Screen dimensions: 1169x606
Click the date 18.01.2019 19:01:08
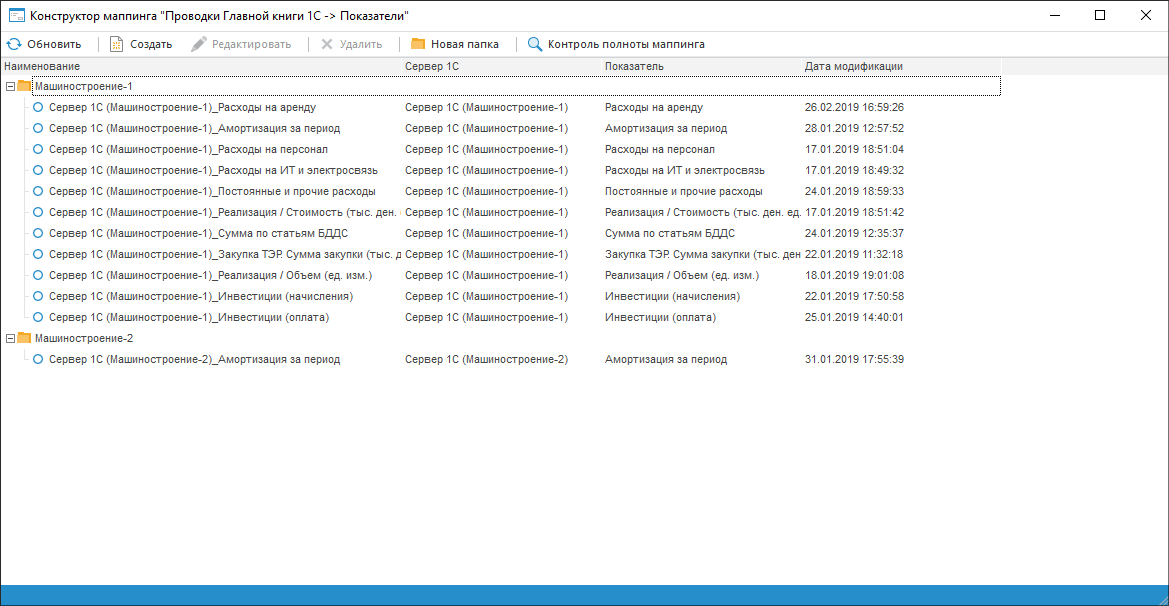point(854,275)
